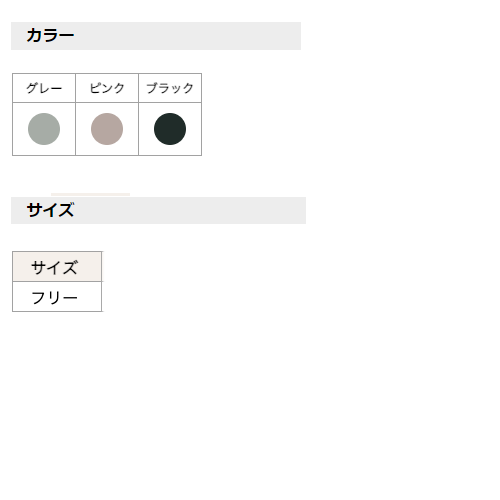Select the black color circle

170,129
